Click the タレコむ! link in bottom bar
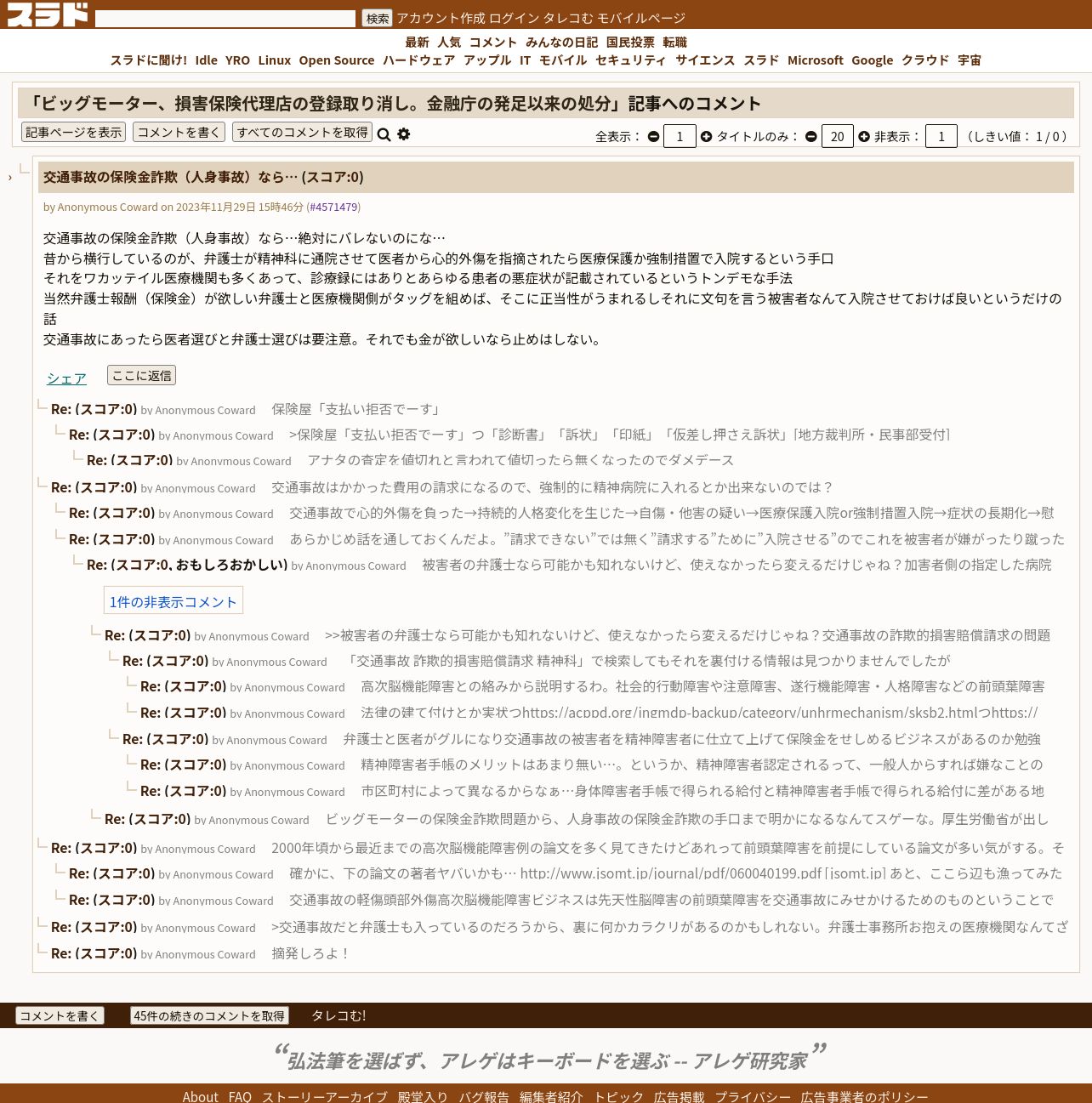Screen dimensions: 1092x1103 click(x=338, y=1015)
